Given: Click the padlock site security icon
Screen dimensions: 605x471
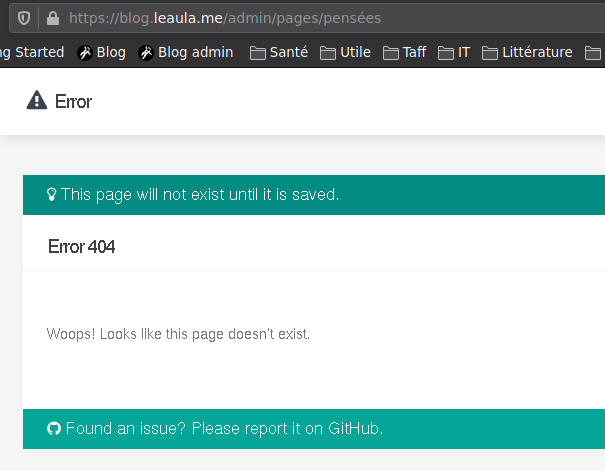Looking at the screenshot, I should click(53, 18).
